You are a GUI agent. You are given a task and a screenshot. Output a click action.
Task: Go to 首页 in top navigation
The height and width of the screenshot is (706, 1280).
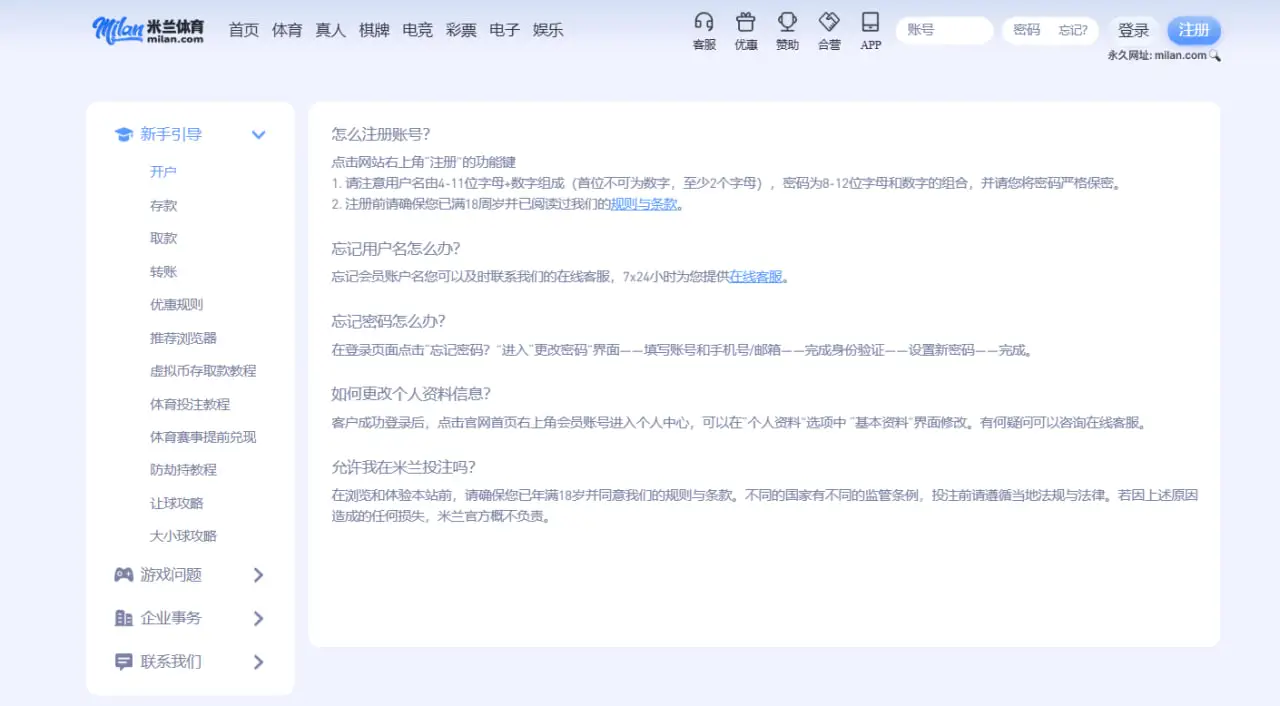tap(244, 30)
